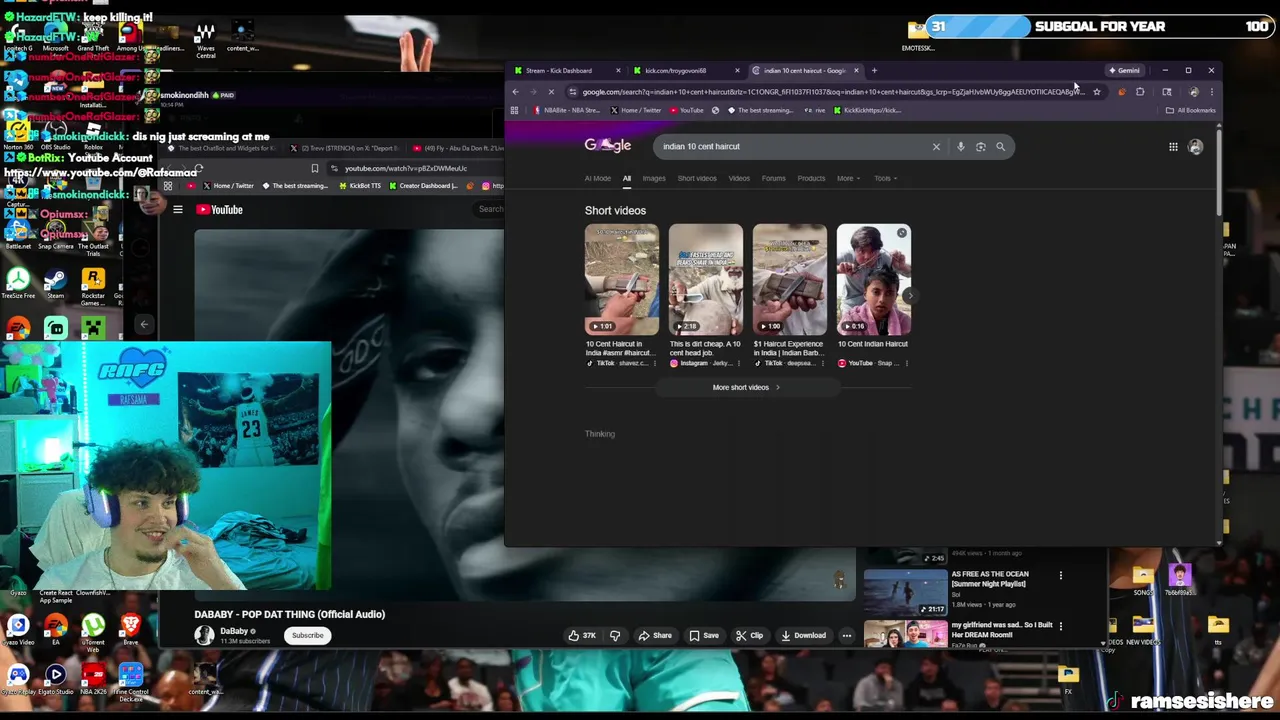Open more actions menu under the video
Viewport: 1280px width, 720px height.
846,635
